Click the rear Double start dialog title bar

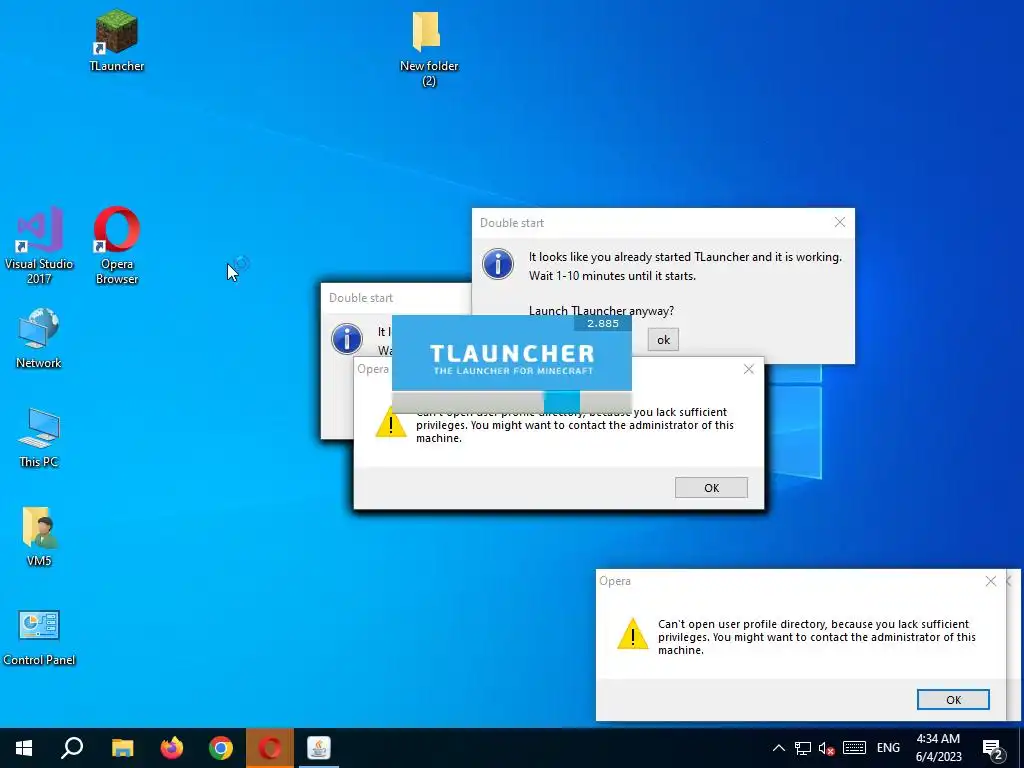396,298
